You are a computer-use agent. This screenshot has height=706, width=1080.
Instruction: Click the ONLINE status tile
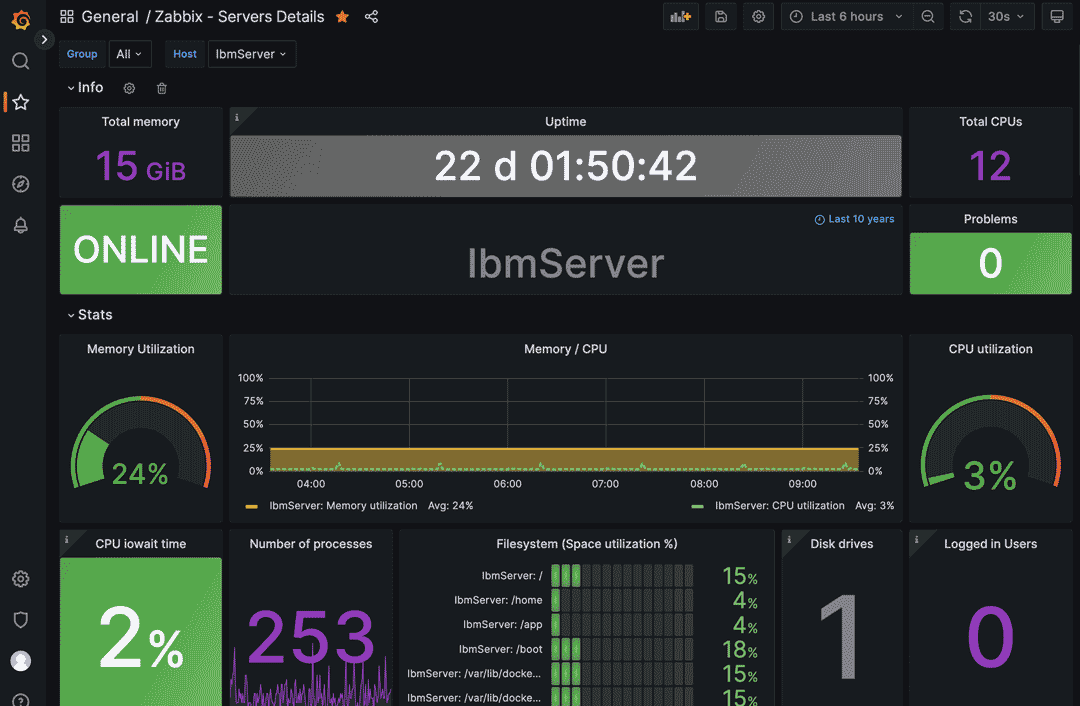pos(141,249)
